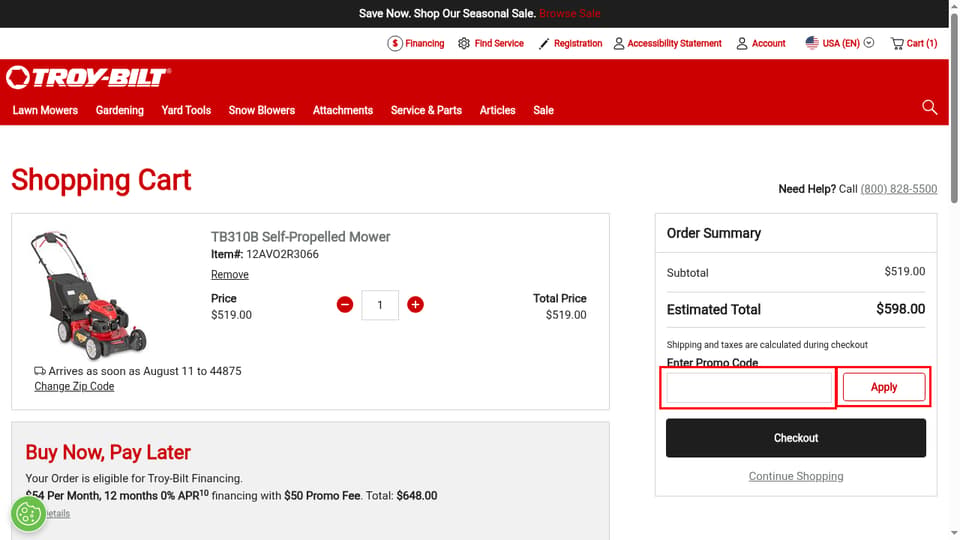Click Continue Shopping link

tap(795, 476)
